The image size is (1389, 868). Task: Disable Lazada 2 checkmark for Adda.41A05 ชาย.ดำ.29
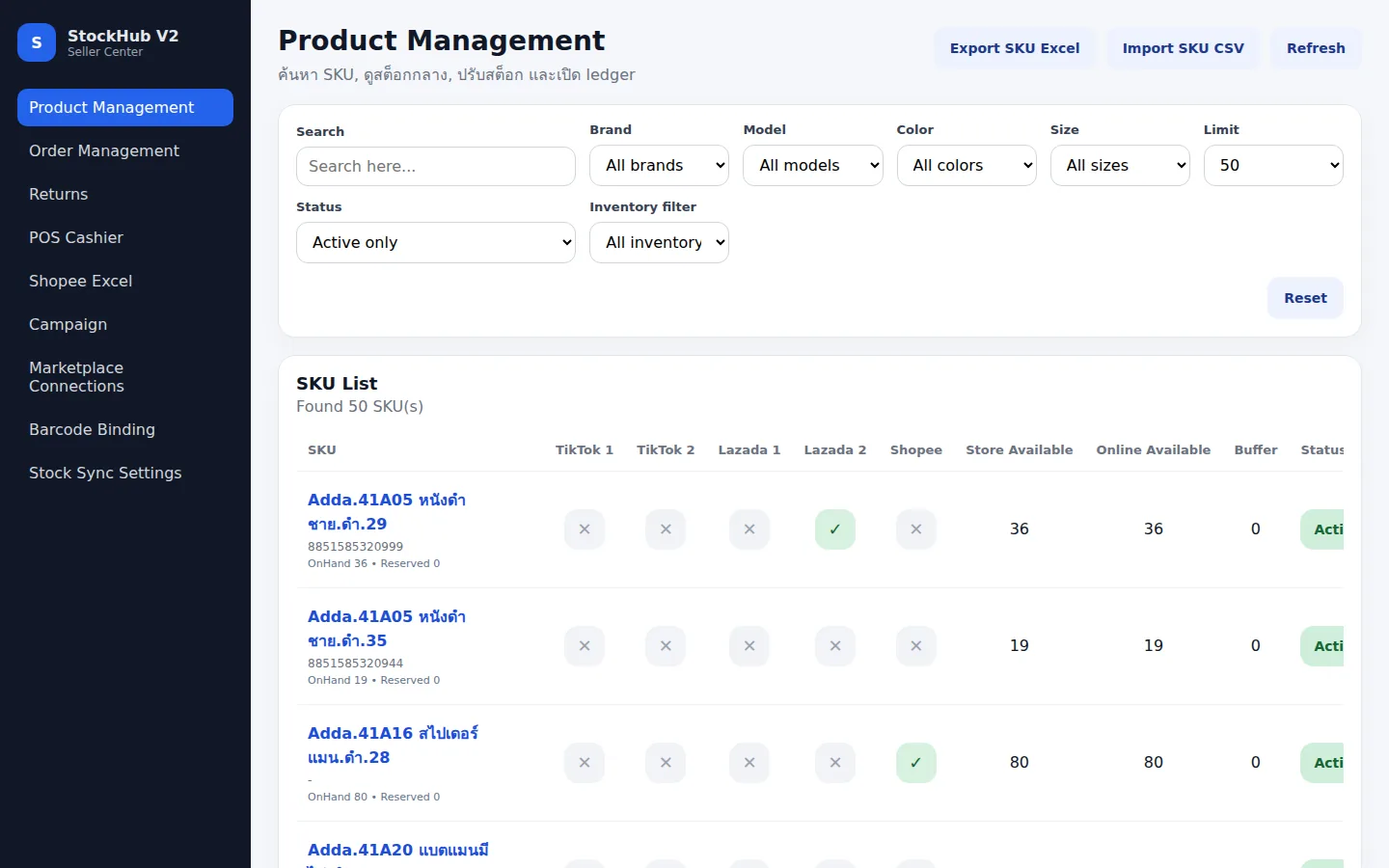835,529
